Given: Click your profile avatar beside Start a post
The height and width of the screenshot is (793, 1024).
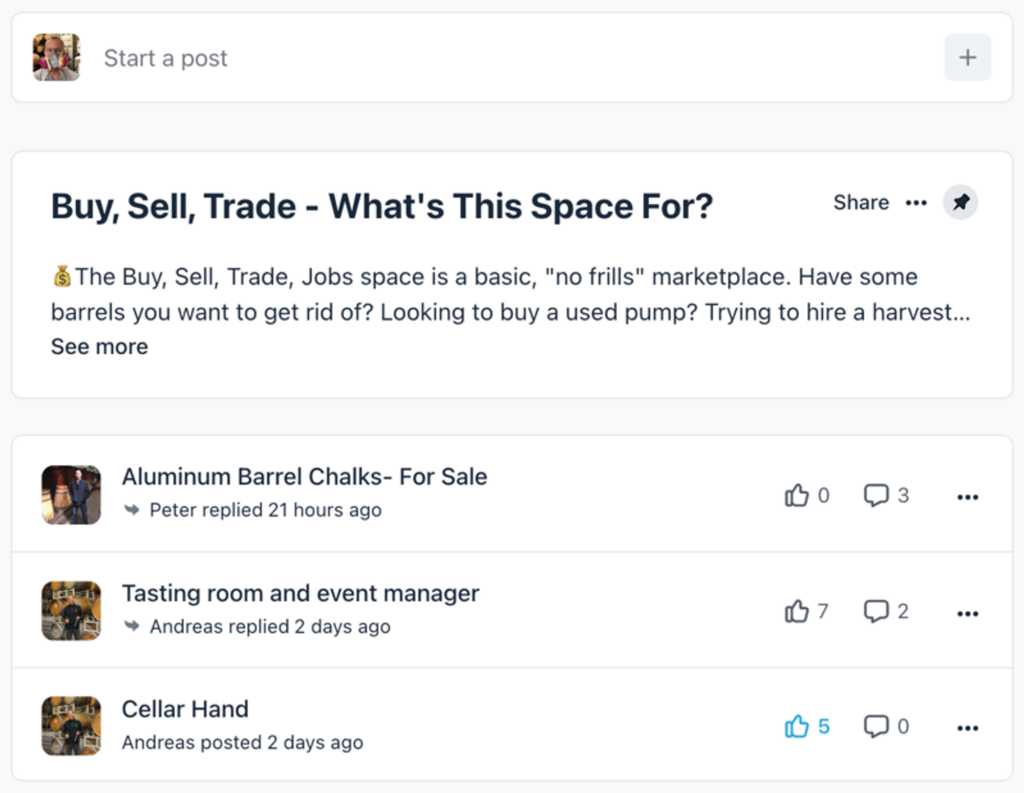Looking at the screenshot, I should pos(56,58).
